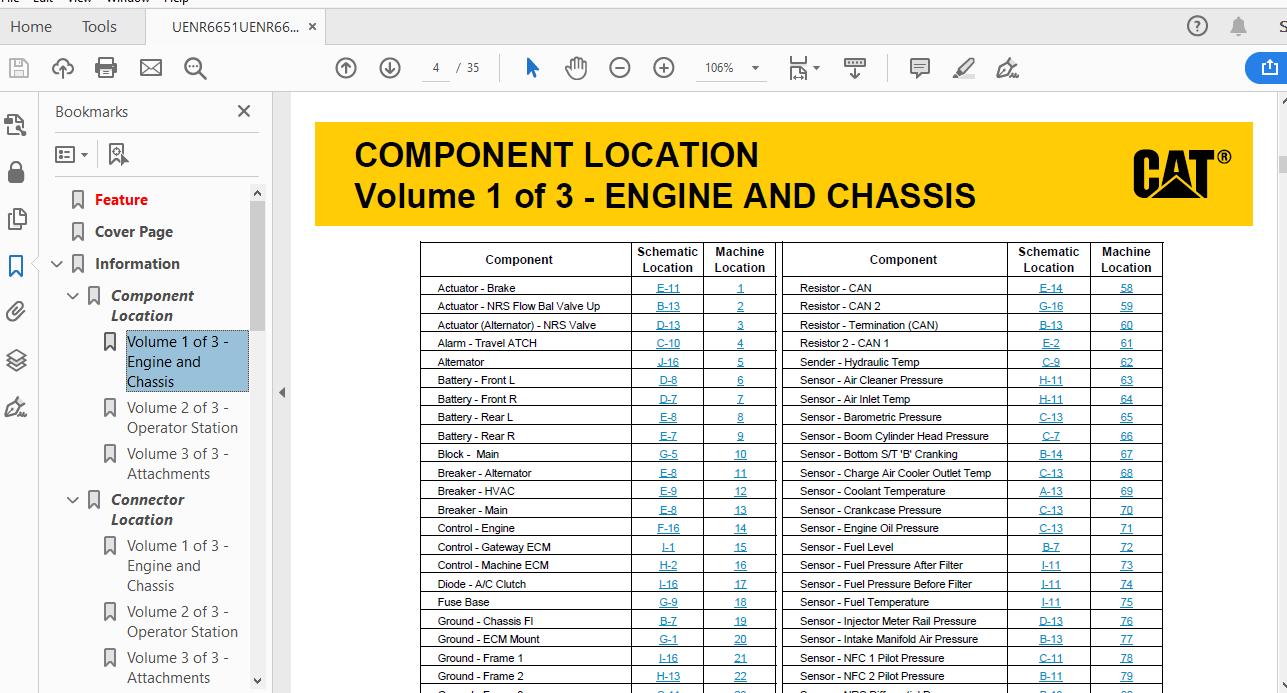
Task: Open the Sign document pen tool
Action: click(1008, 68)
